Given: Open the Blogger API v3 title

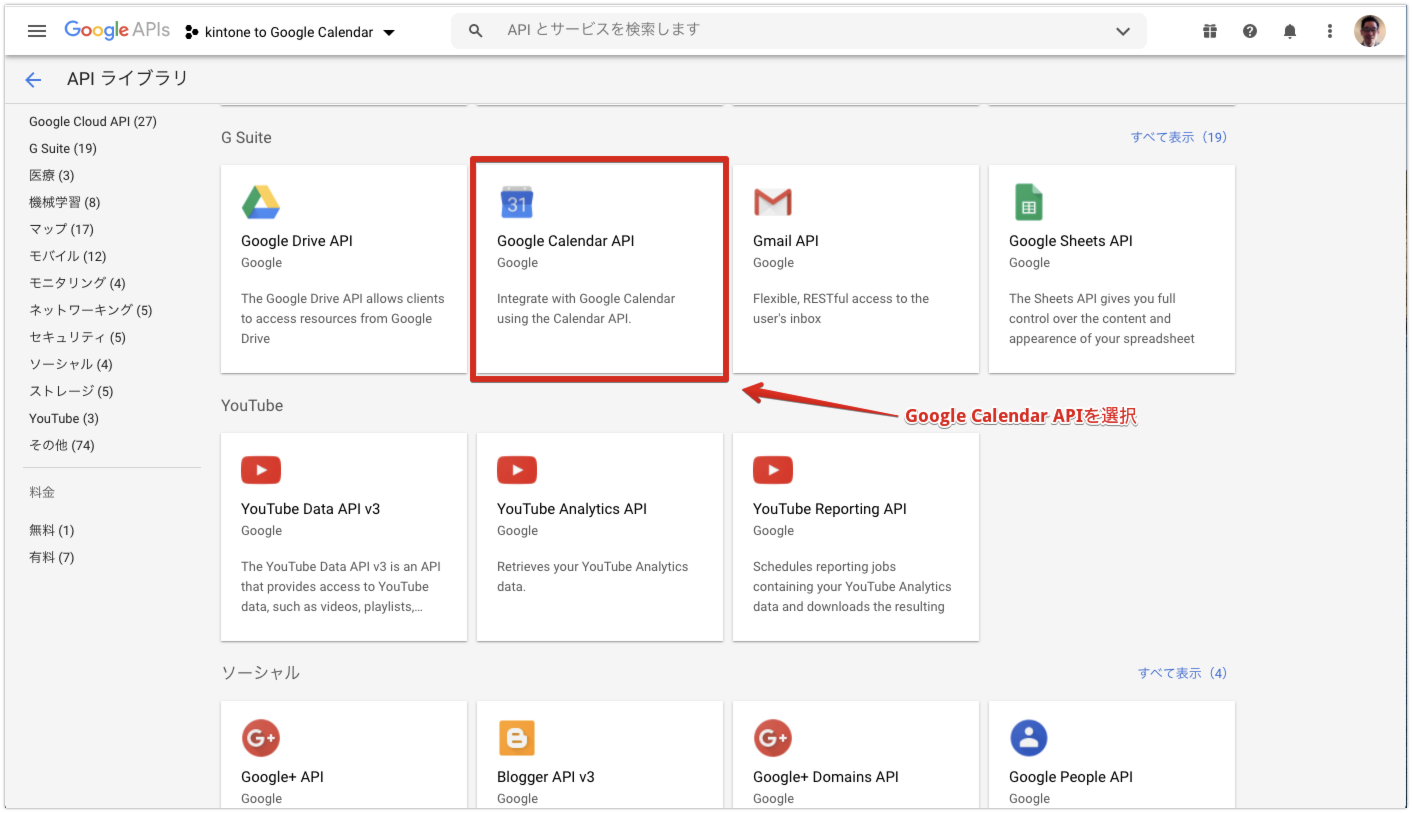Looking at the screenshot, I should [x=546, y=777].
